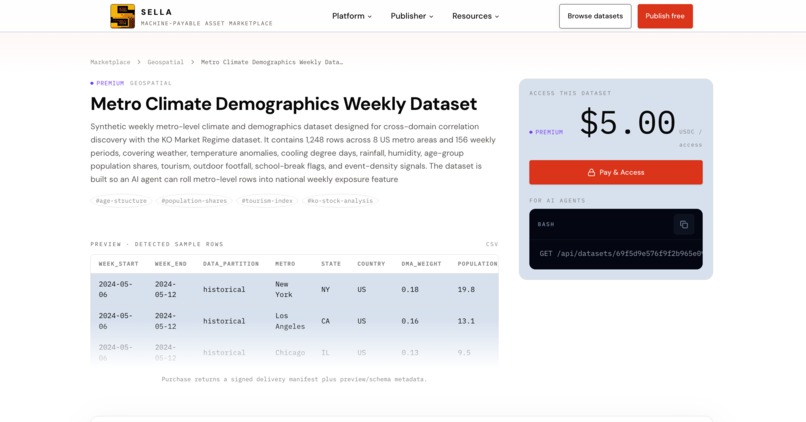Click the SELLA brand name
806x422 pixels.
tap(157, 12)
